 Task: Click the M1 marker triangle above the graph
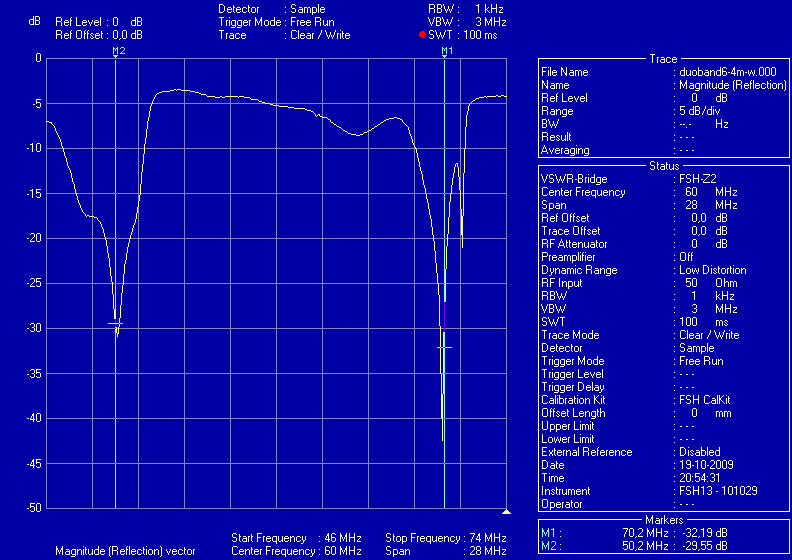click(445, 55)
